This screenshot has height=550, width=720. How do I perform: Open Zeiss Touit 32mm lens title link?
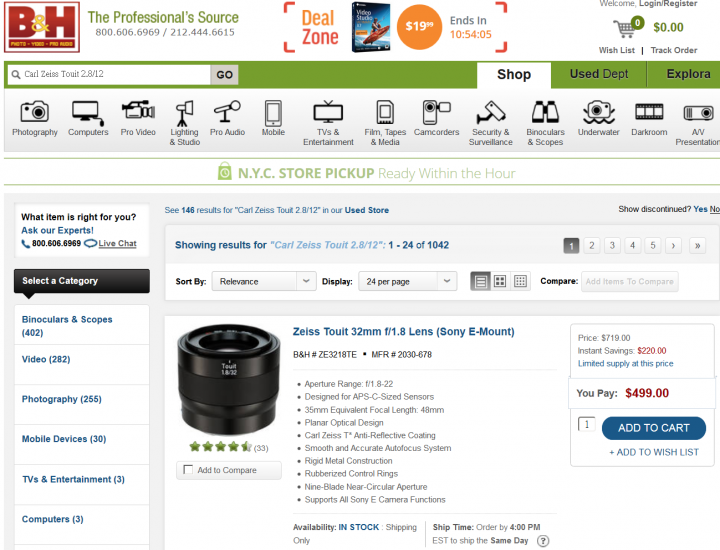(404, 331)
